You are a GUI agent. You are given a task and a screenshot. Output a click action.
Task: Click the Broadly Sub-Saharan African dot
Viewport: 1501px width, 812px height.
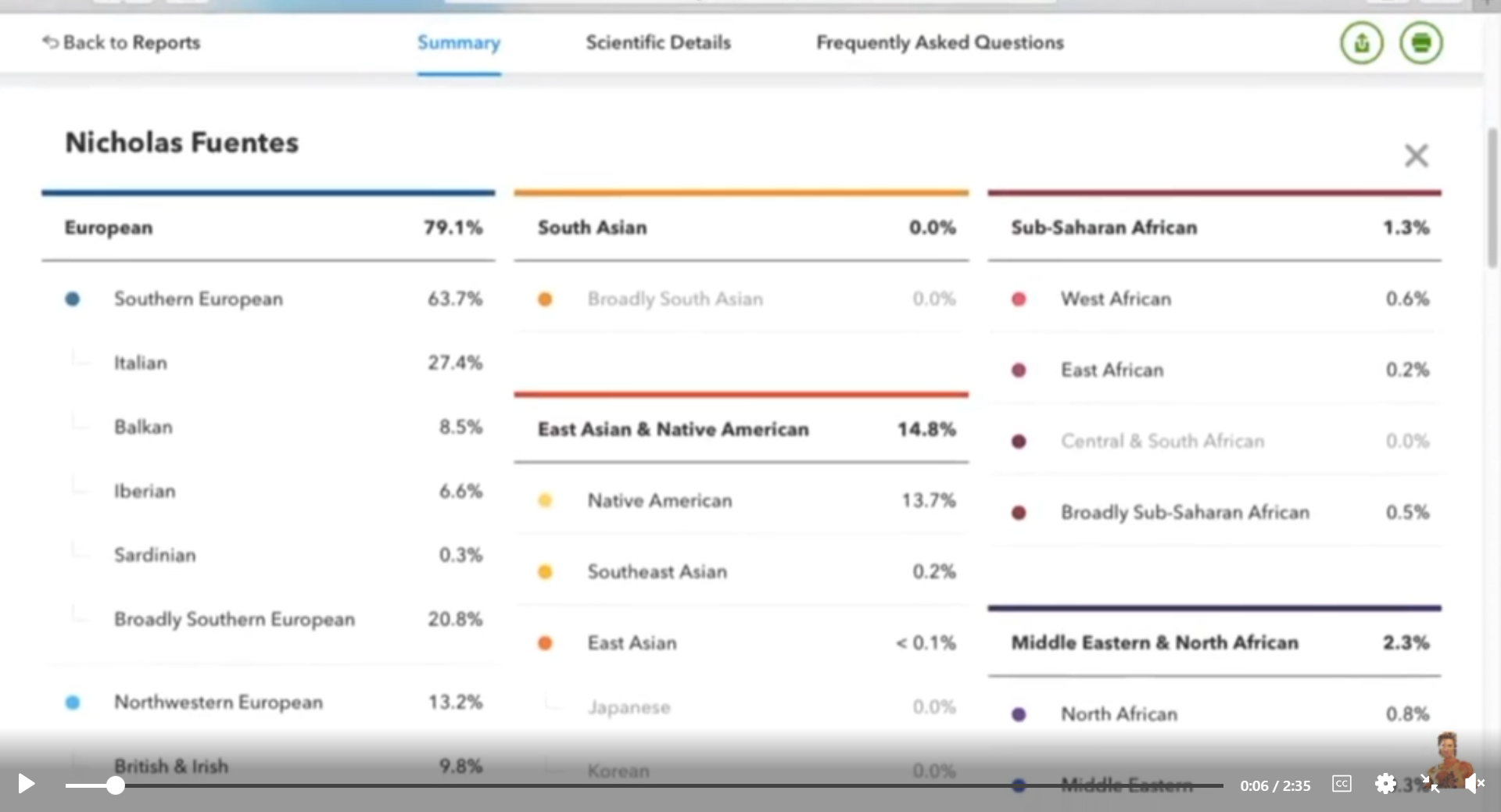click(x=1019, y=513)
